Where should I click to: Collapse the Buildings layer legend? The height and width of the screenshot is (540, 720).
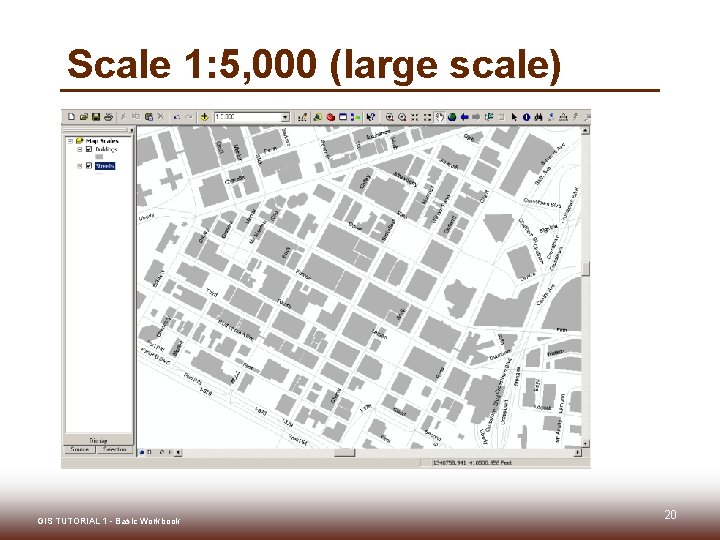point(80,149)
